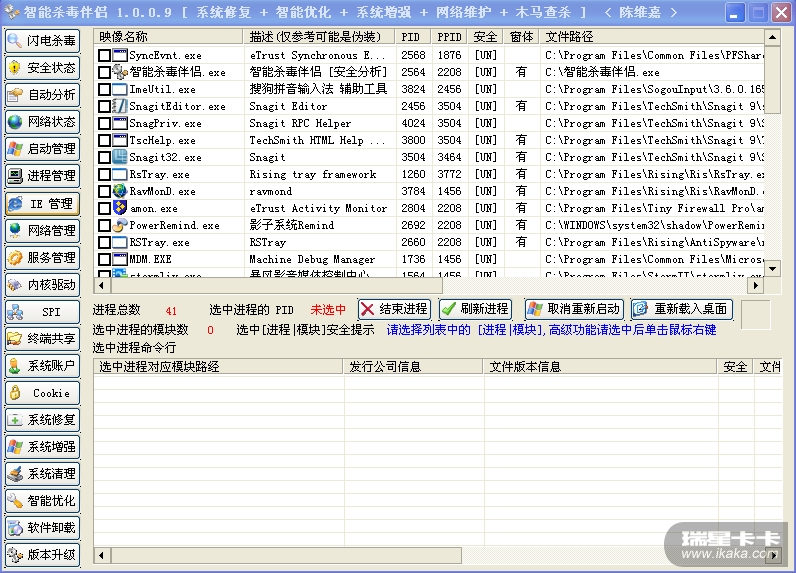This screenshot has height=573, width=796.
Task: Select '影子系统Remind' description cell
Action: point(319,225)
